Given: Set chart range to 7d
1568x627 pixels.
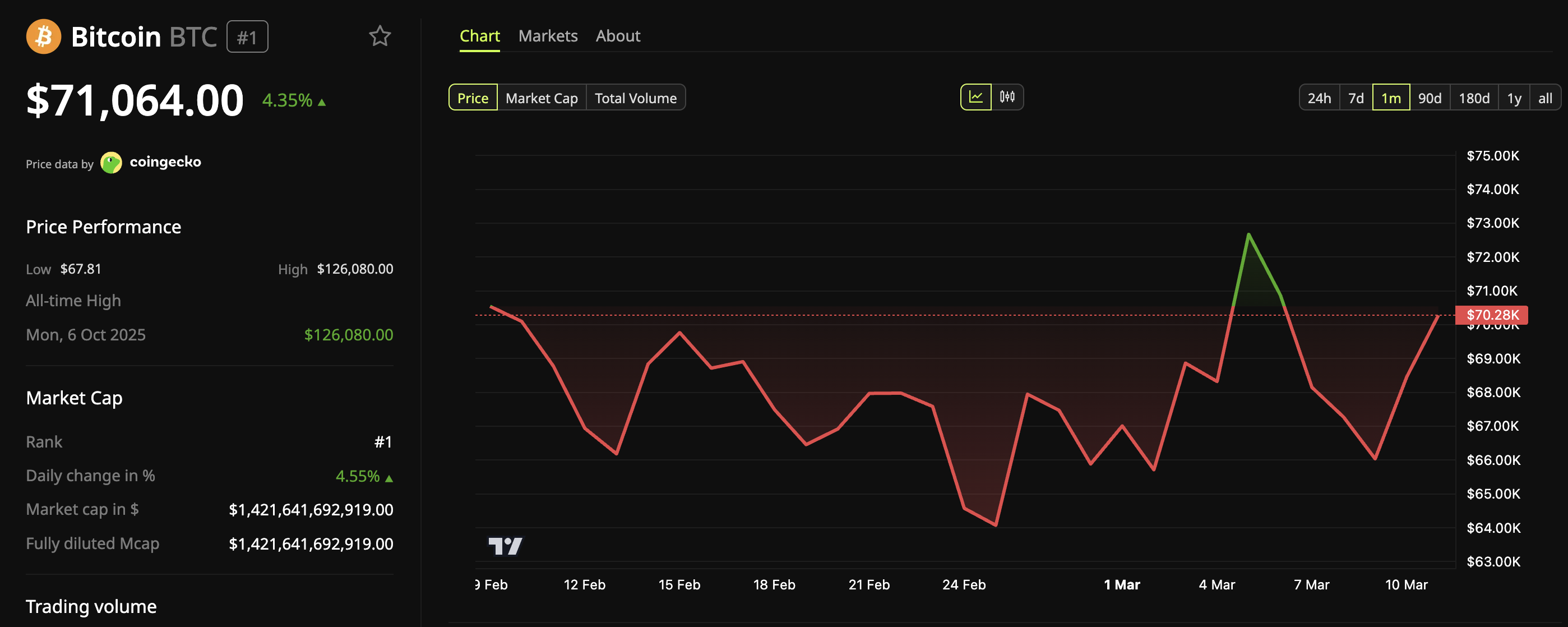Looking at the screenshot, I should (x=1356, y=98).
